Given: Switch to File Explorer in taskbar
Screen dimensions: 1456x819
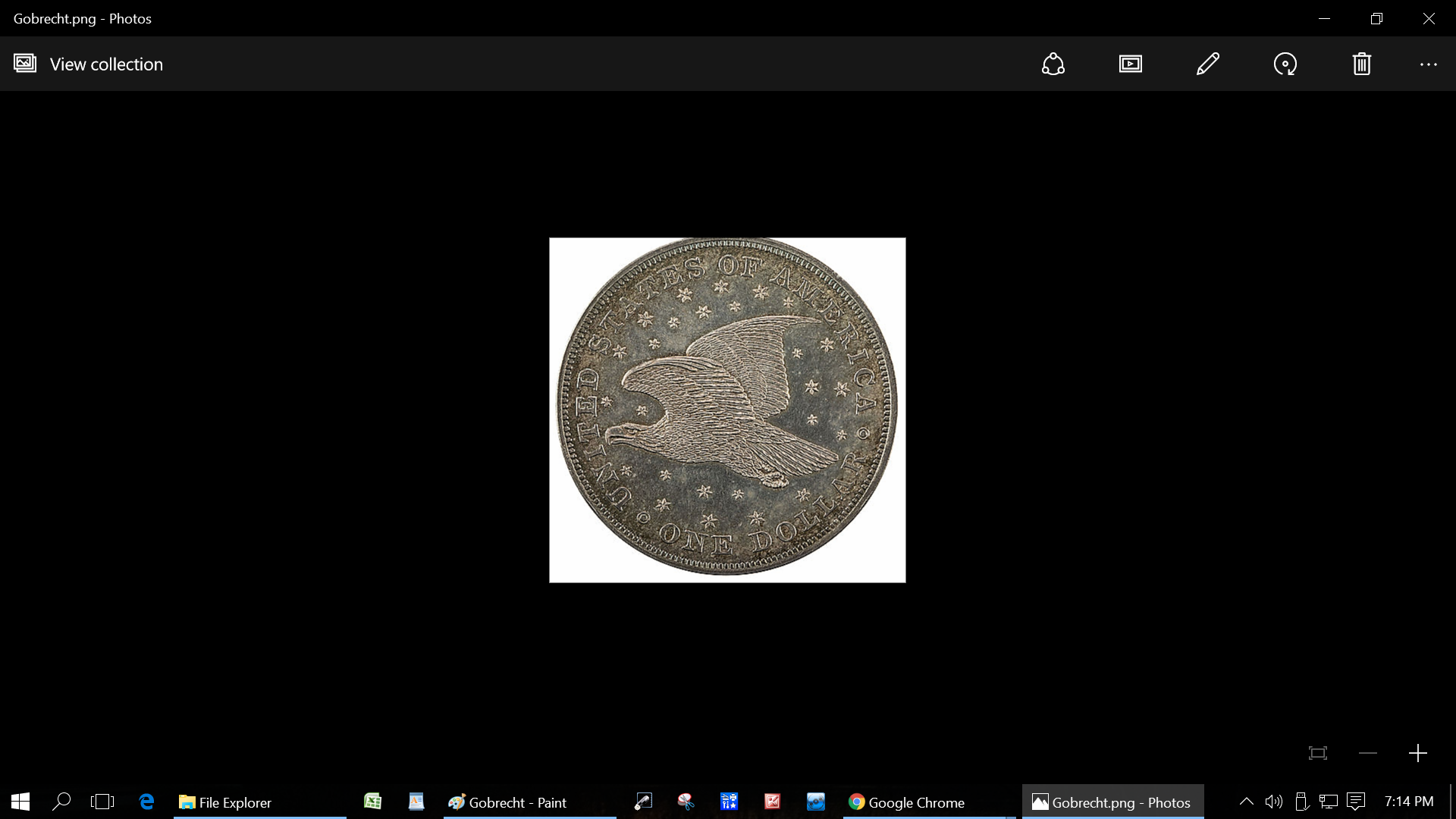Looking at the screenshot, I should [225, 802].
